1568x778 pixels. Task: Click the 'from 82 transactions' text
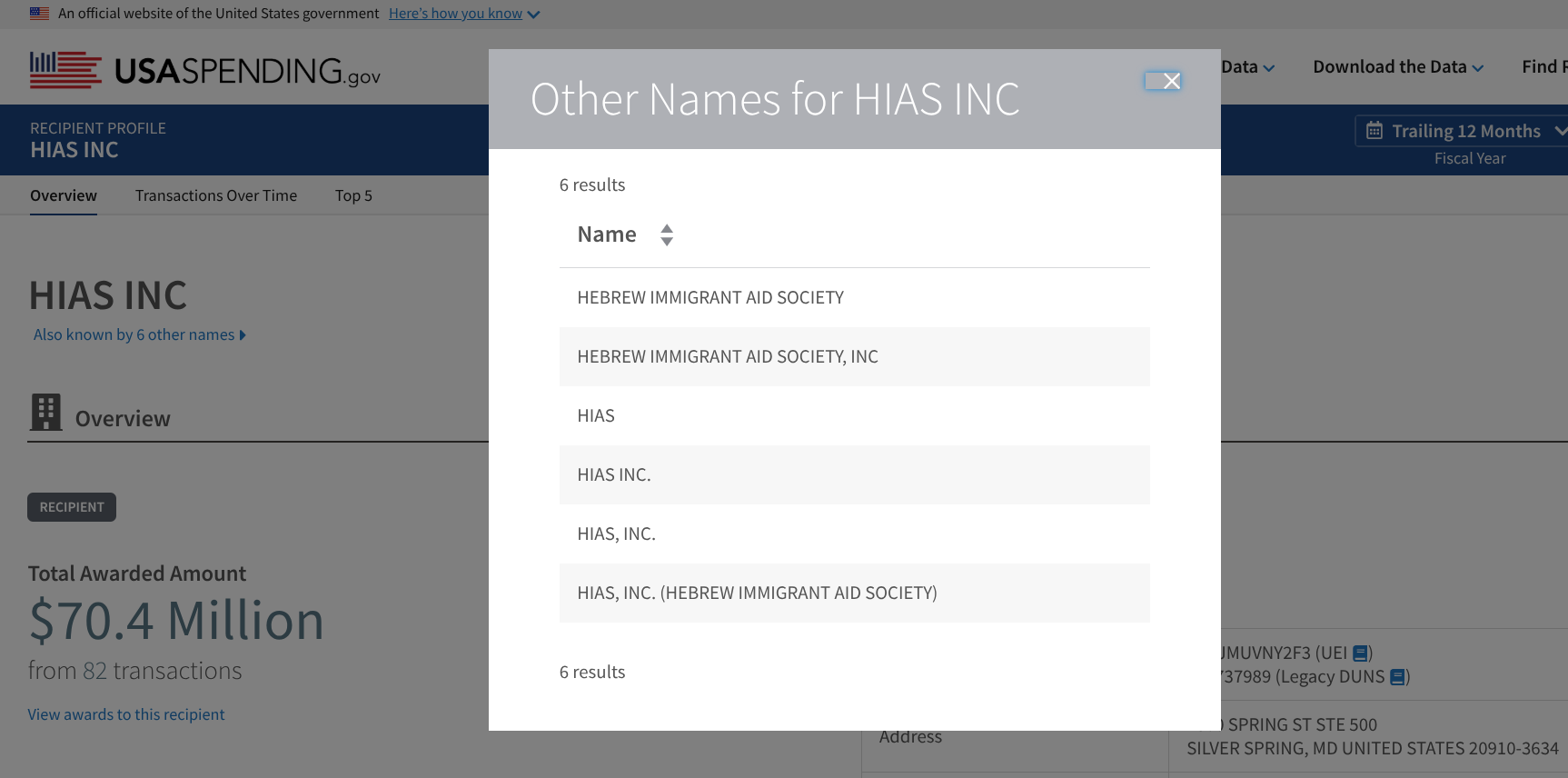135,671
